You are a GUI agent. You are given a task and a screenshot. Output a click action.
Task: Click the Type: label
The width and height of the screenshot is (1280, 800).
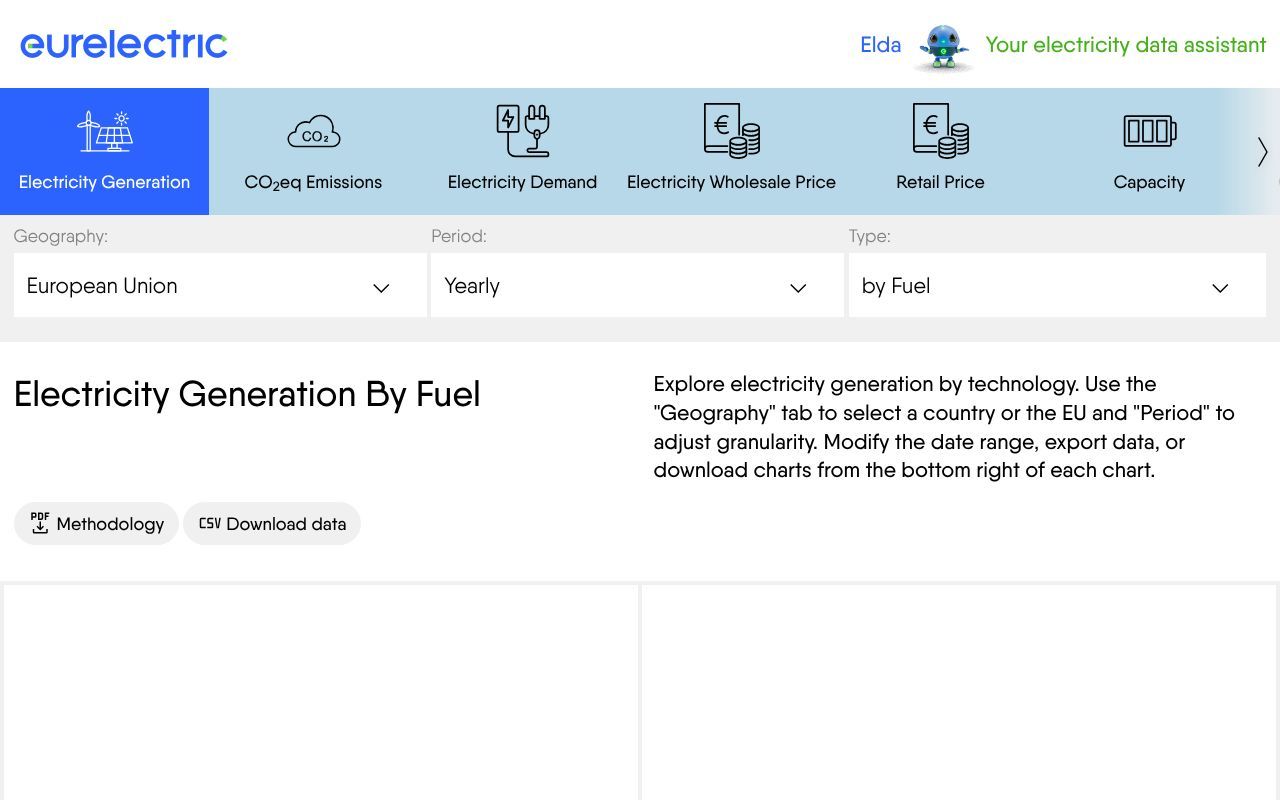(870, 236)
